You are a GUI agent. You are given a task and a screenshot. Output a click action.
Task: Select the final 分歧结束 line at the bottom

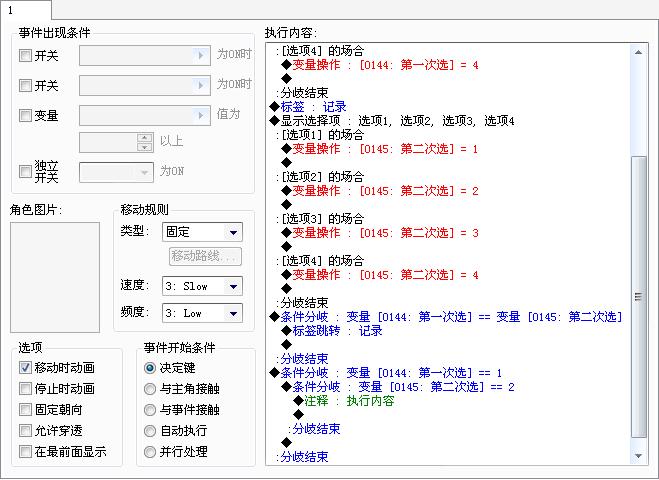303,457
